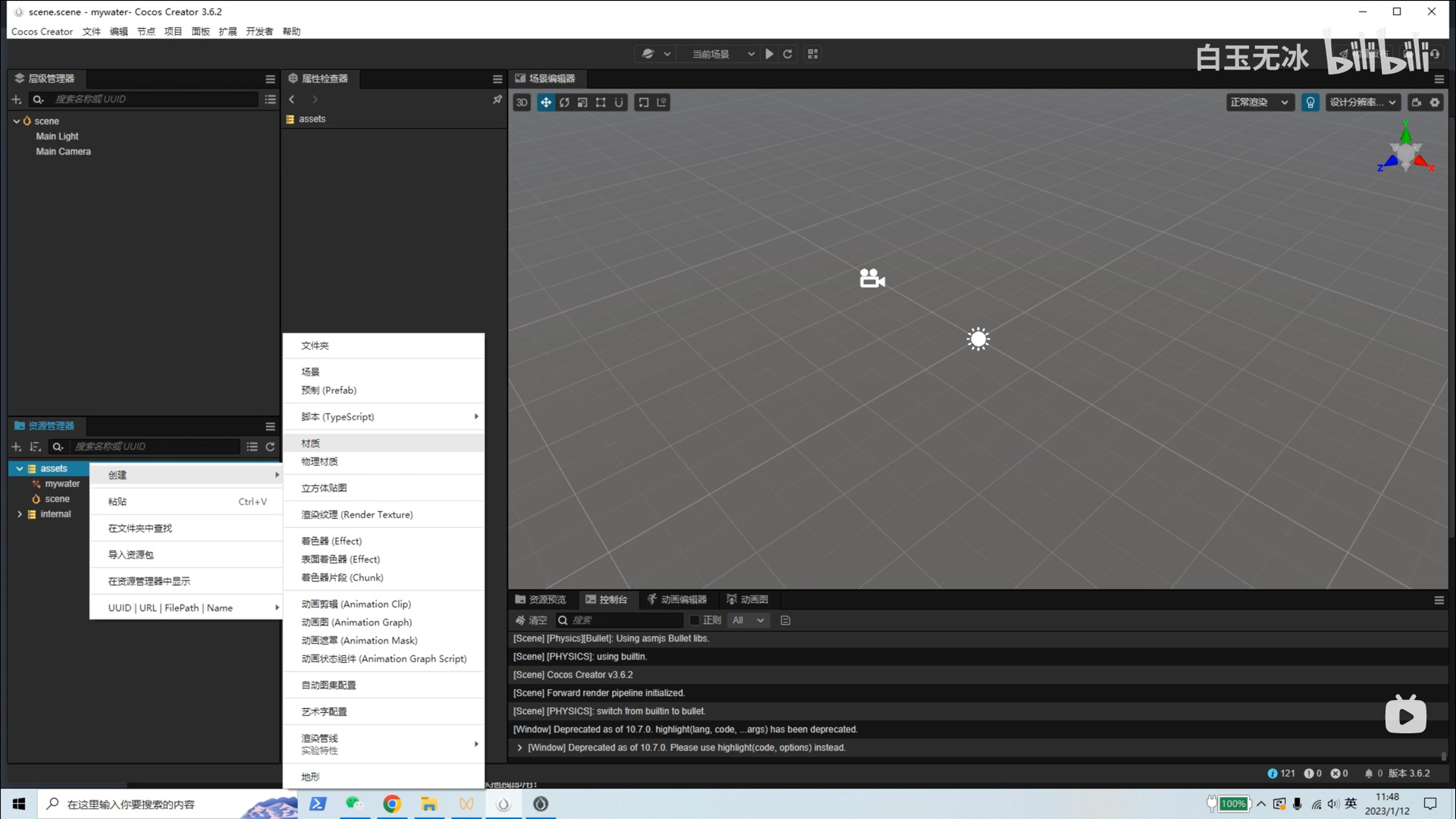The width and height of the screenshot is (1456, 819).
Task: Toggle the 3D view mode button
Action: pos(522,102)
